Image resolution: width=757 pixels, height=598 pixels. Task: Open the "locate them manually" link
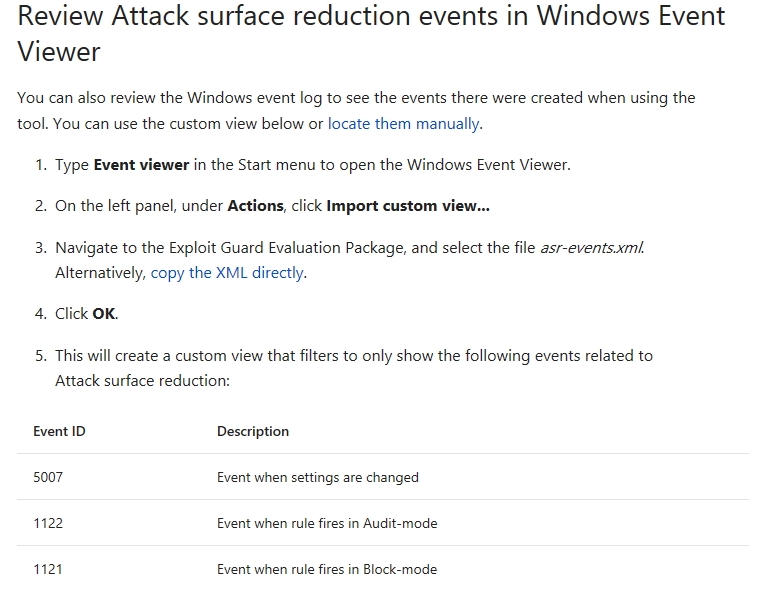point(403,124)
